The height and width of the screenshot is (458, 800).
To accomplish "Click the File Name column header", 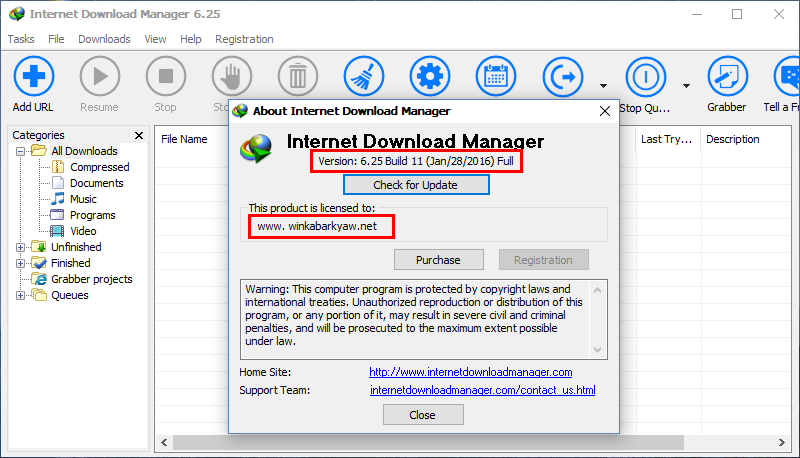I will [184, 139].
